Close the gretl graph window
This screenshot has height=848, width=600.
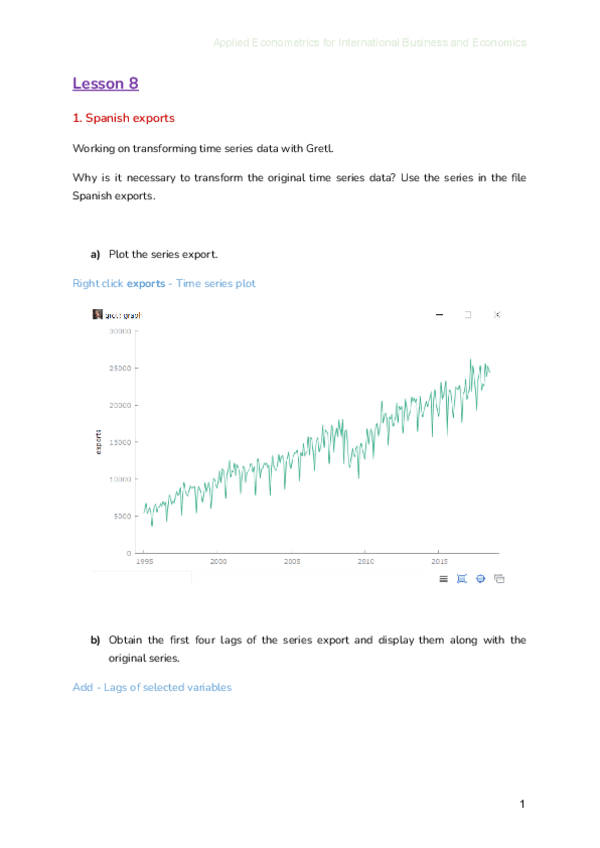pos(497,314)
